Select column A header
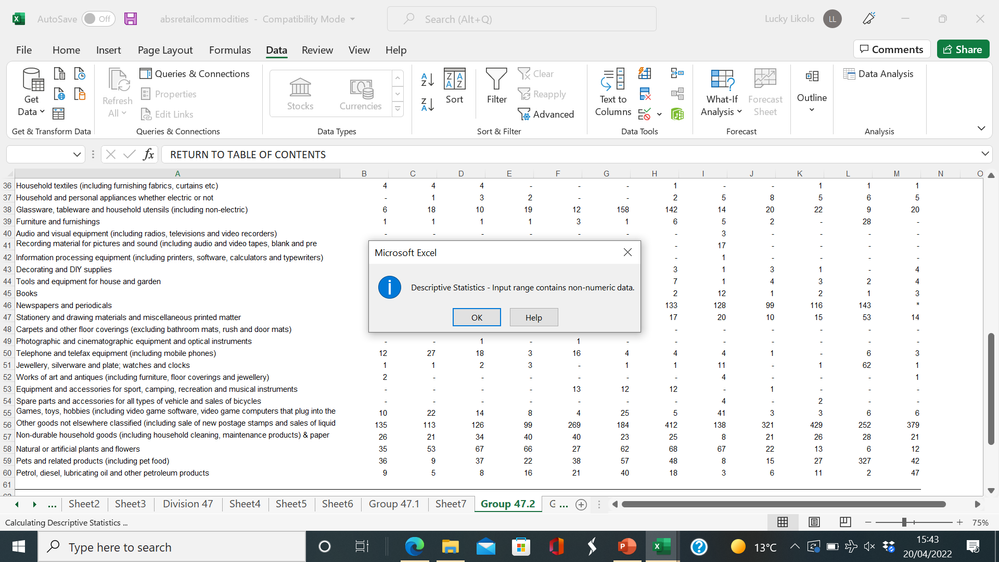This screenshot has height=562, width=999. coord(177,173)
